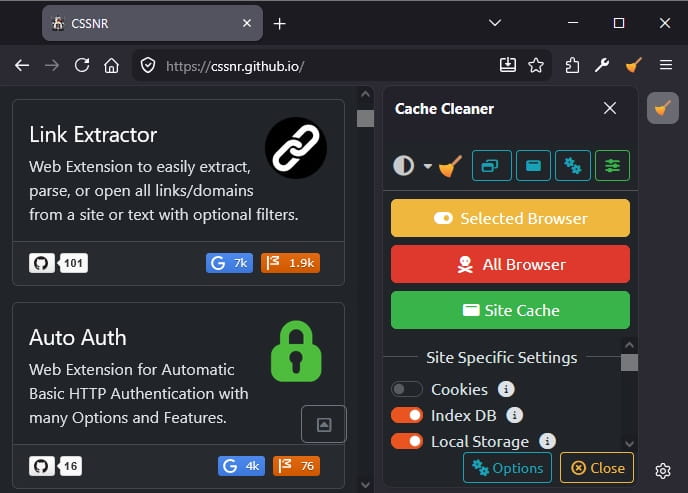Screen dimensions: 688x493
Task: Open a new browser tab
Action: click(x=280, y=24)
